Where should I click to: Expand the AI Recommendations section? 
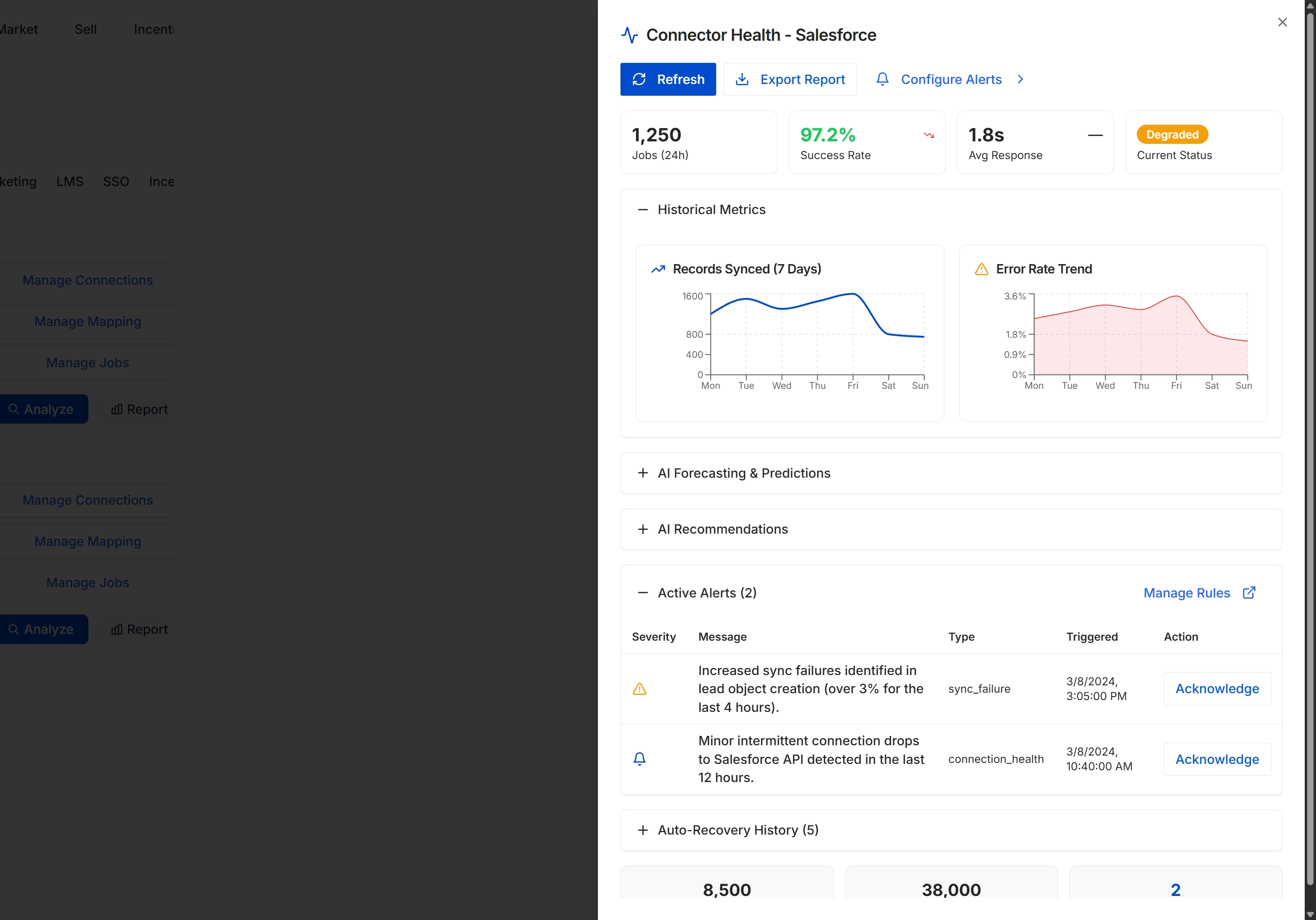pyautogui.click(x=643, y=529)
